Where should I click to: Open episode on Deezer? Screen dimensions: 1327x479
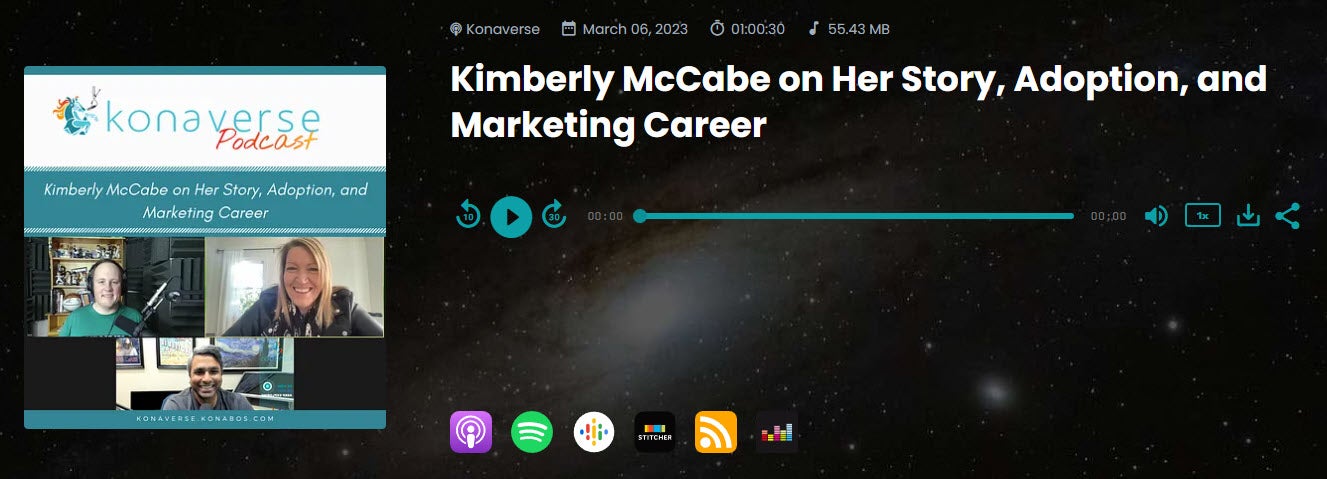coord(777,432)
